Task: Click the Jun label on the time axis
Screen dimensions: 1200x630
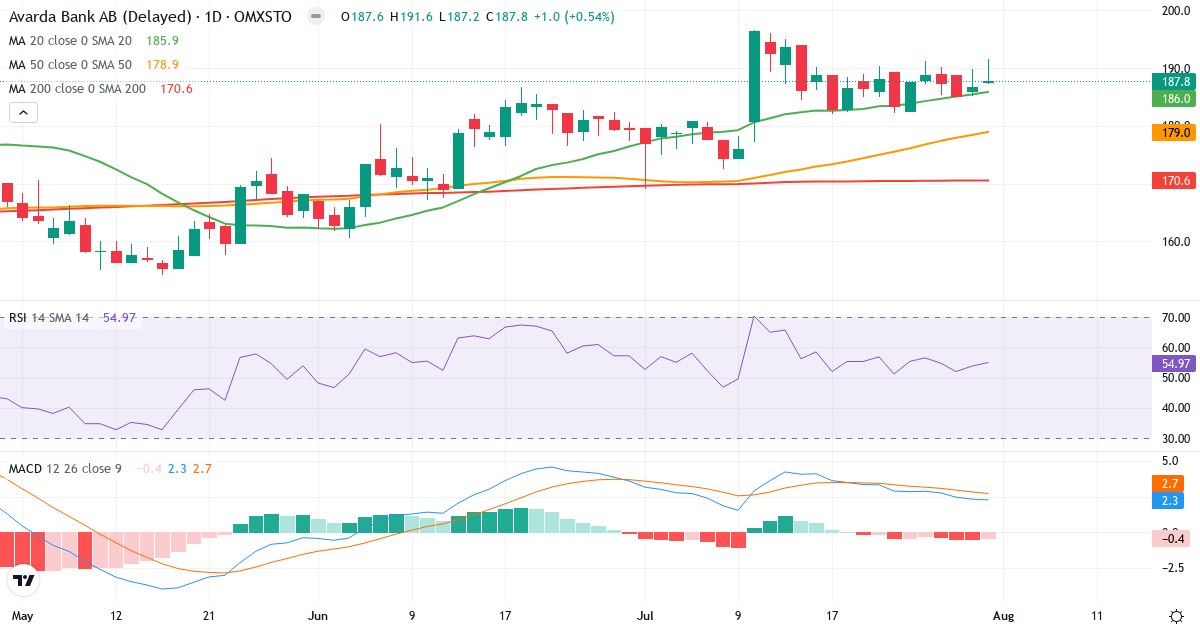Action: pyautogui.click(x=319, y=615)
